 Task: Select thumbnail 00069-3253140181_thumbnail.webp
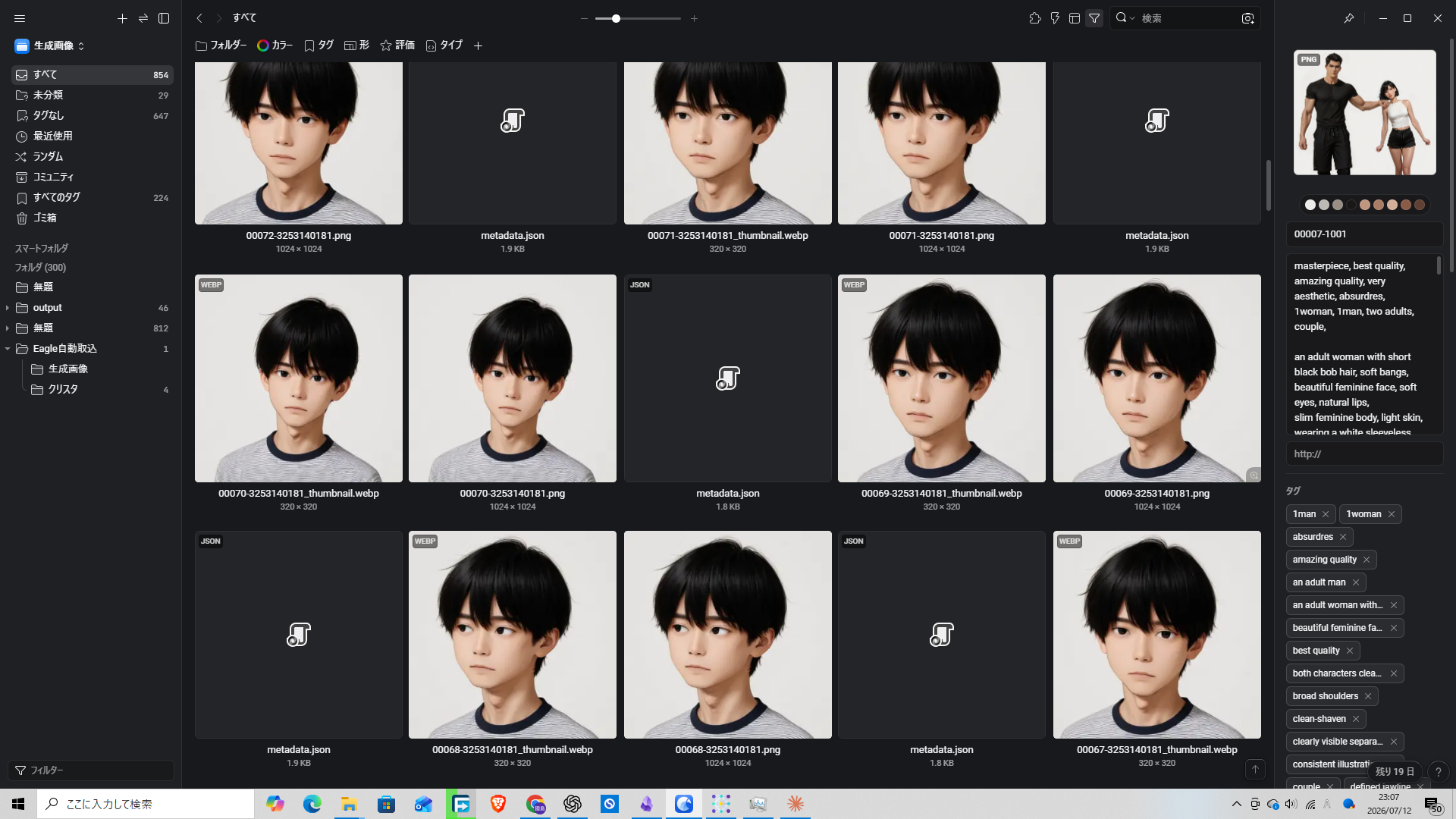[942, 378]
